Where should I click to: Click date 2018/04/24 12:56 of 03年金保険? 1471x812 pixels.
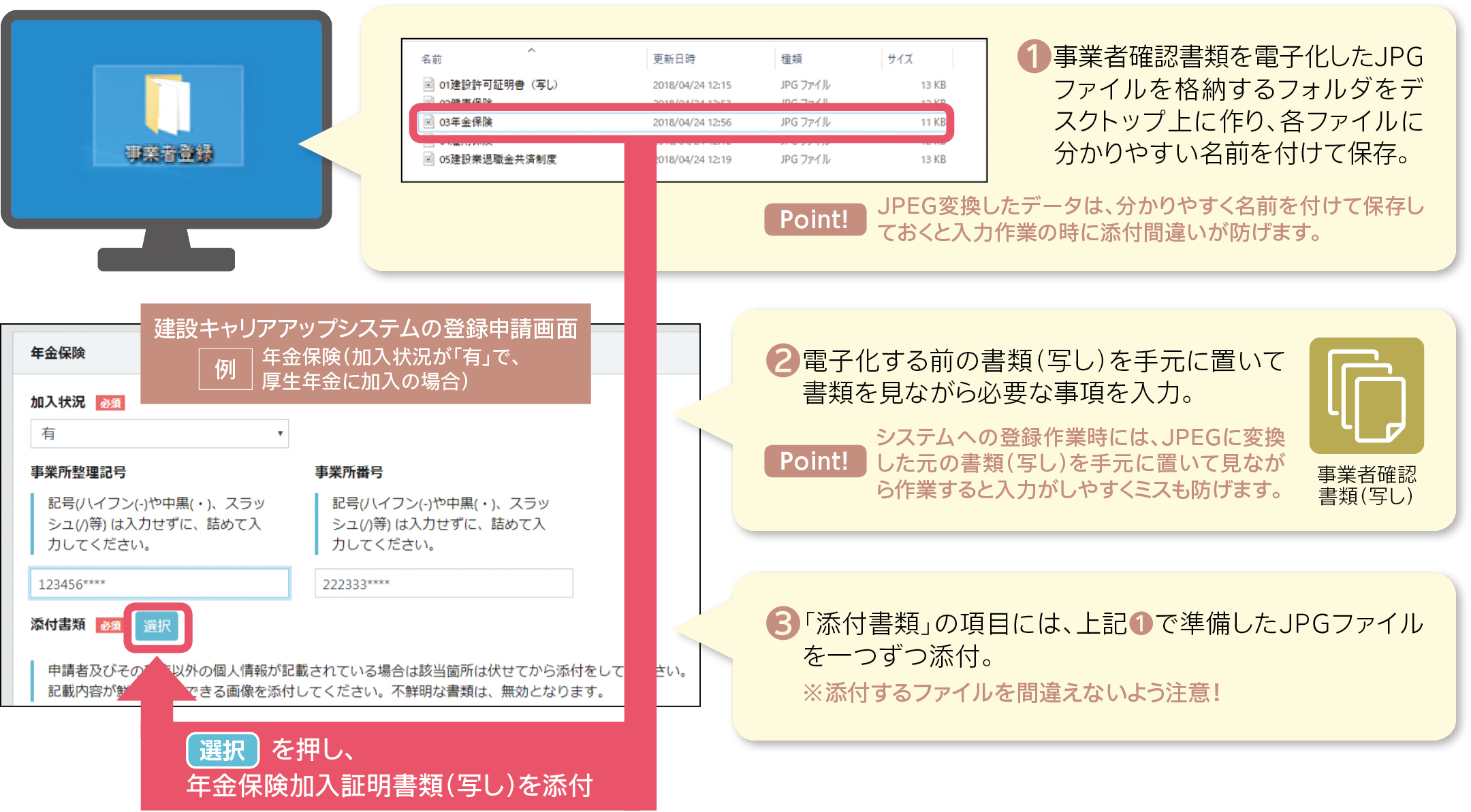tap(692, 123)
